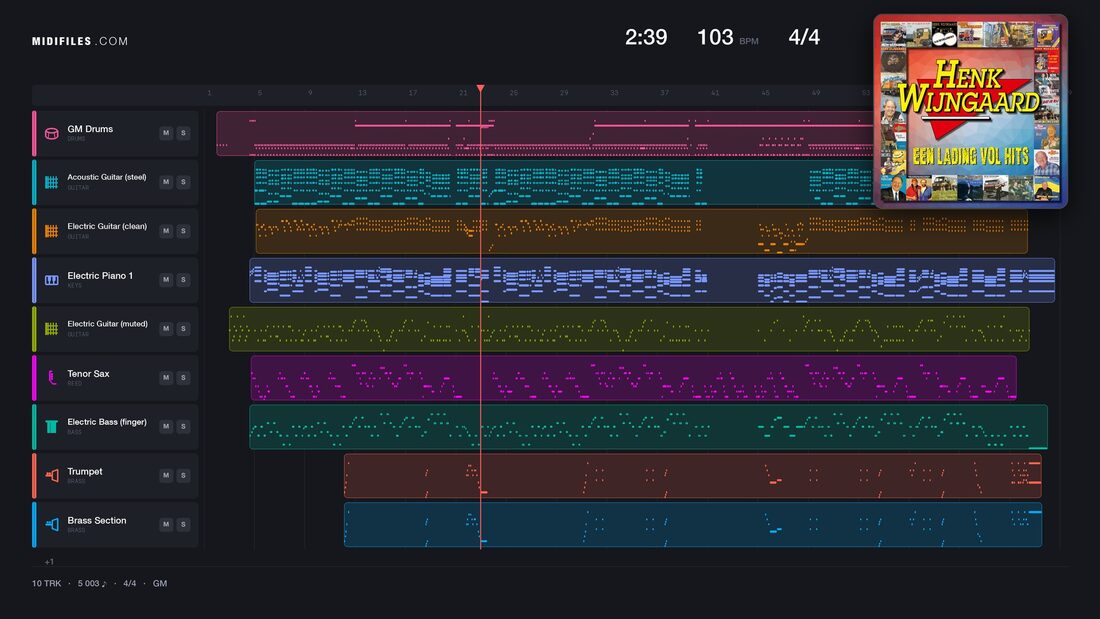Click the Brass Section track name

coord(97,521)
